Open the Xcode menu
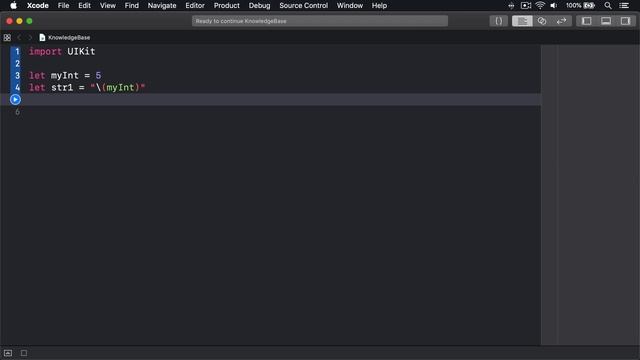 click(x=38, y=5)
